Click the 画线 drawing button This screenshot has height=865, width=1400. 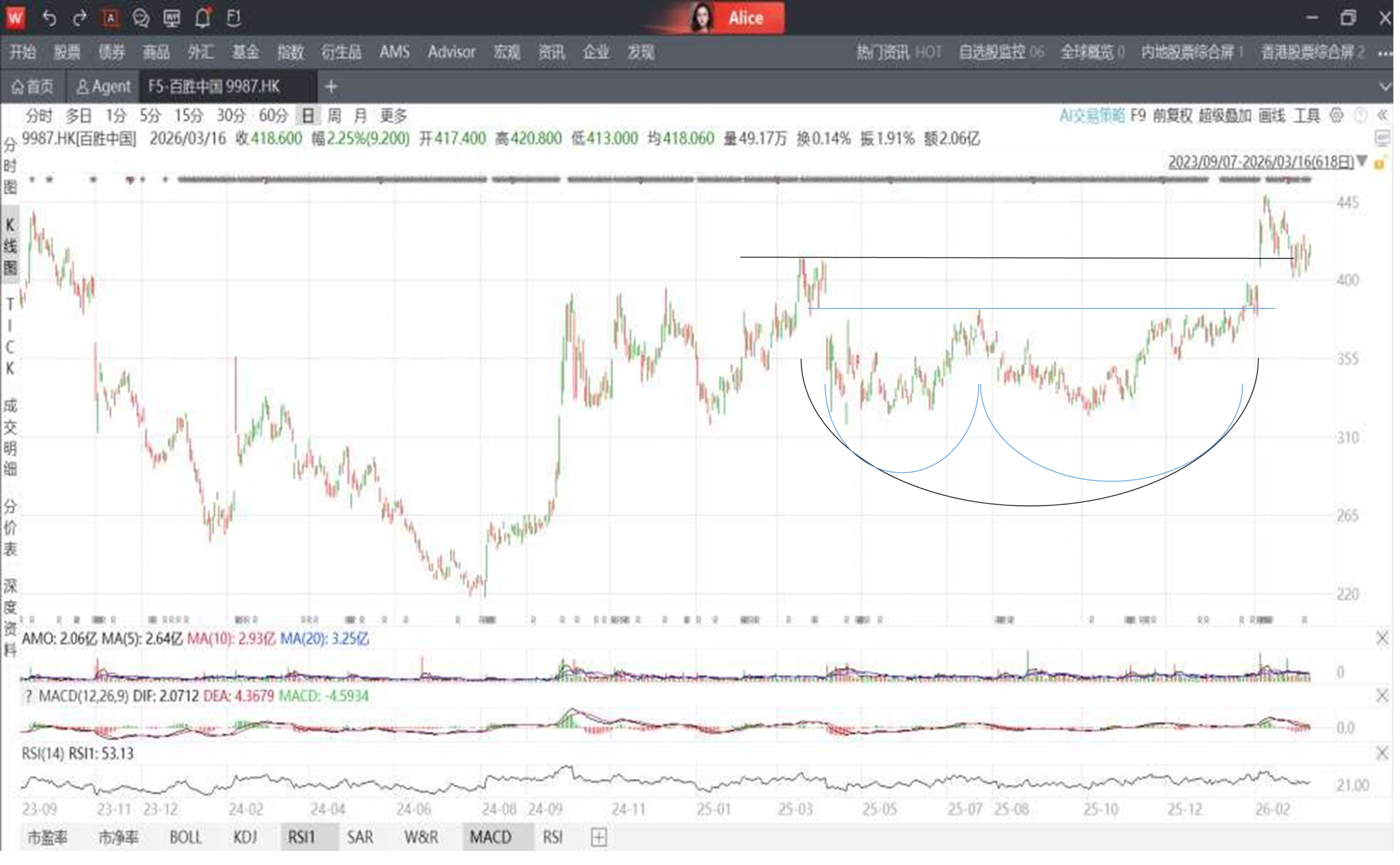(x=1271, y=116)
